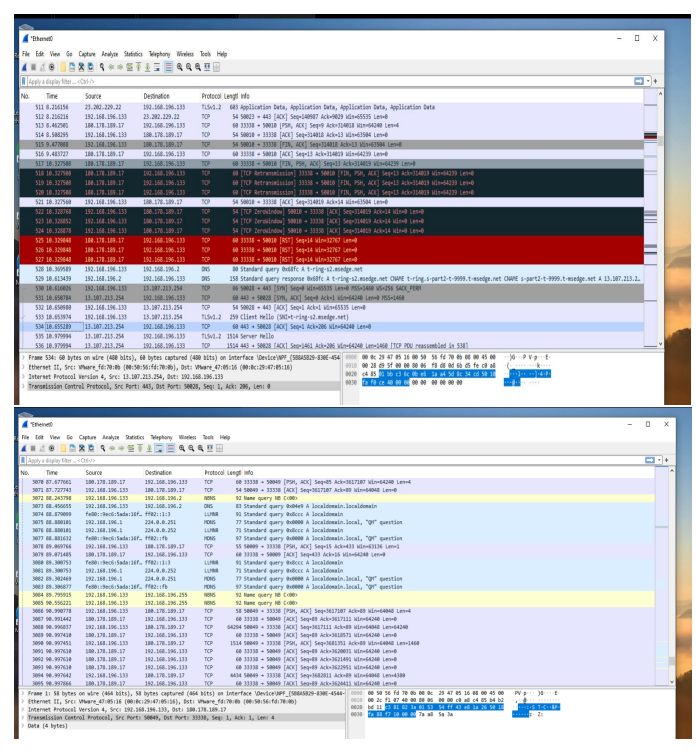Sort by Protocol column header in bottom window

pyautogui.click(x=214, y=473)
